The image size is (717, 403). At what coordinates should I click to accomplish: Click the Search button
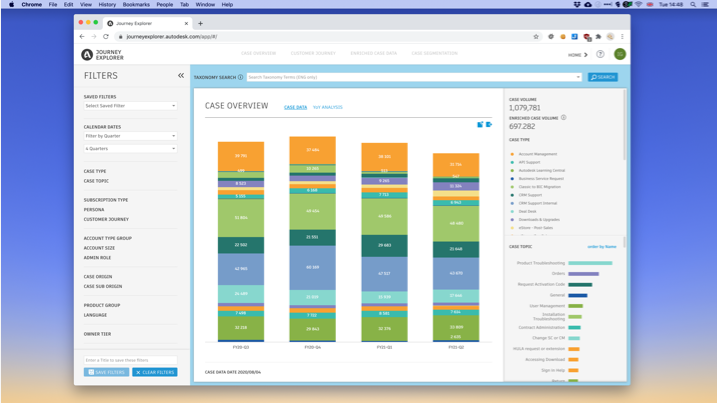coord(603,77)
